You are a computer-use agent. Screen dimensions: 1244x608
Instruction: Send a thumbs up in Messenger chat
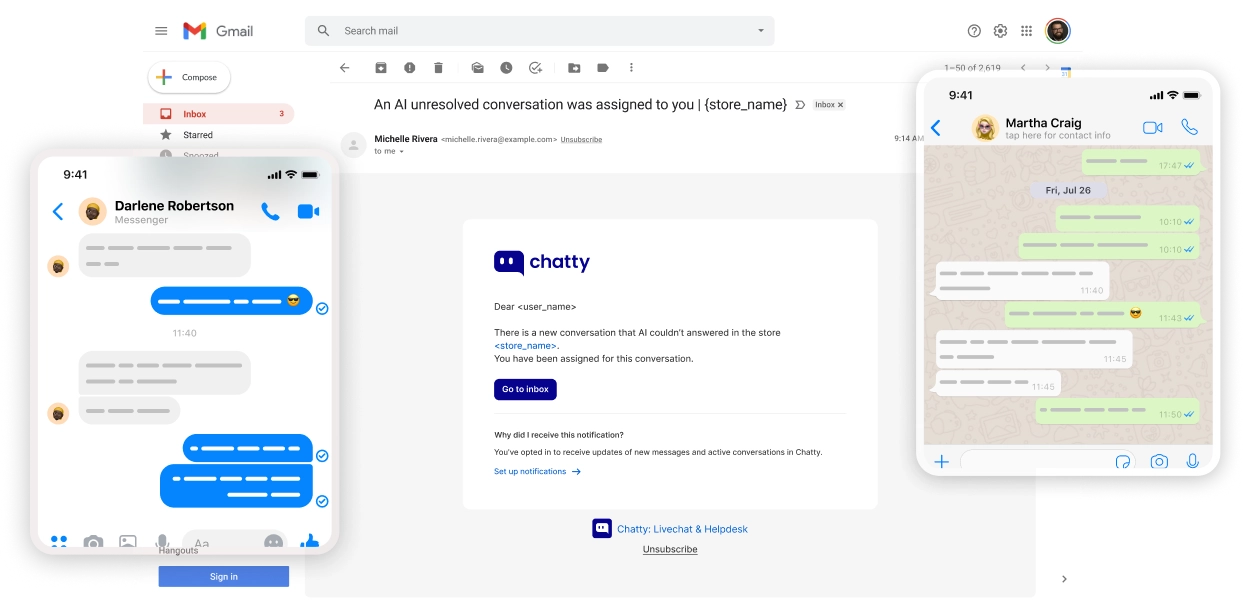pos(310,542)
